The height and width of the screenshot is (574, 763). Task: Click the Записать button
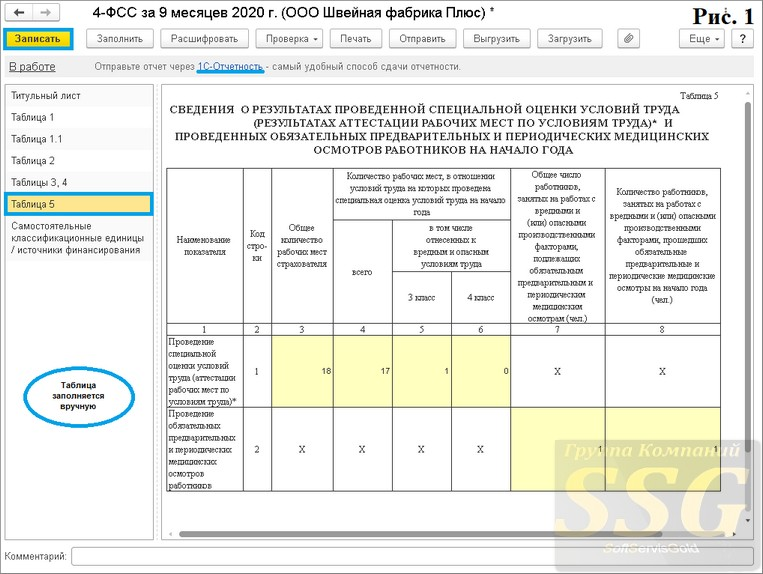click(x=38, y=38)
